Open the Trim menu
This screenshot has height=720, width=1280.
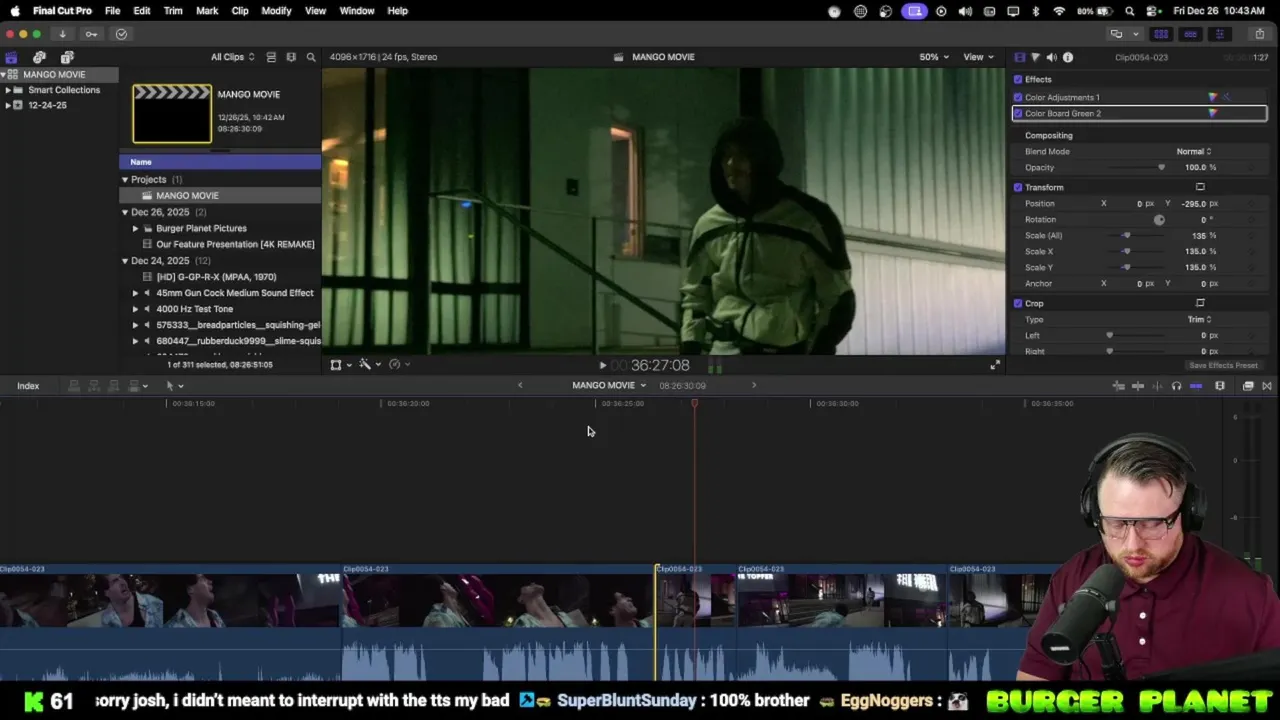[x=173, y=11]
